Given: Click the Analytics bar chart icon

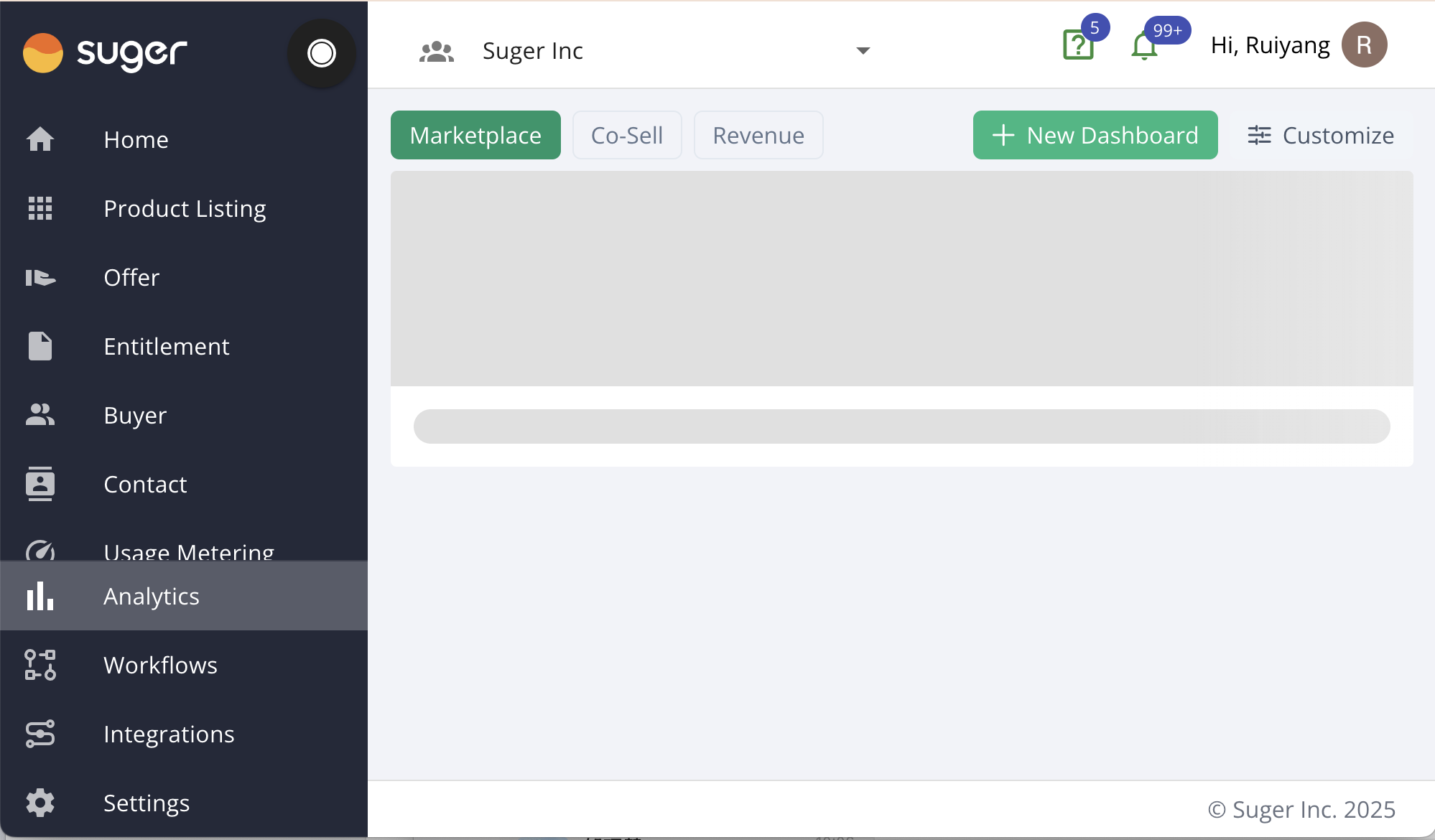Looking at the screenshot, I should tap(40, 596).
